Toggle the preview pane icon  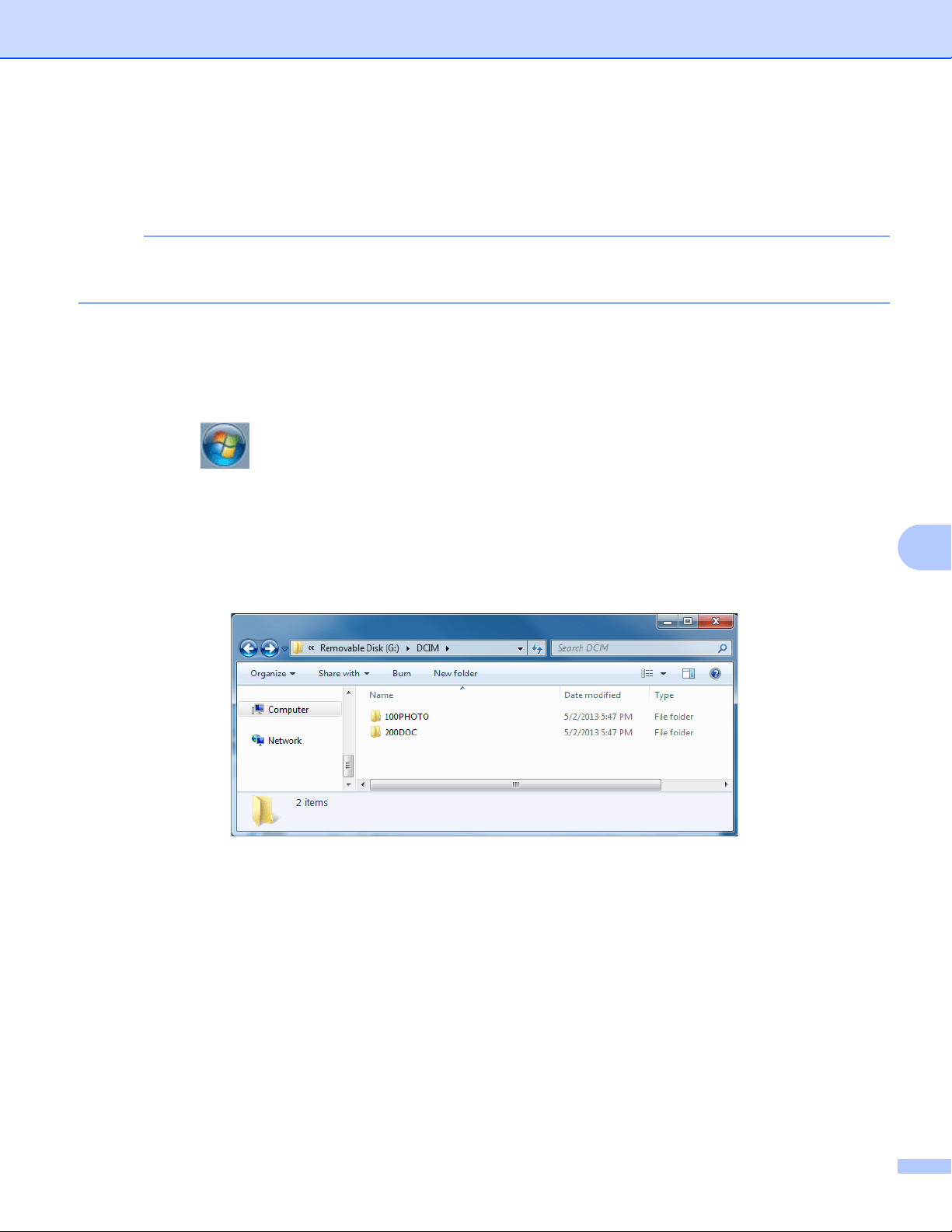click(x=689, y=674)
